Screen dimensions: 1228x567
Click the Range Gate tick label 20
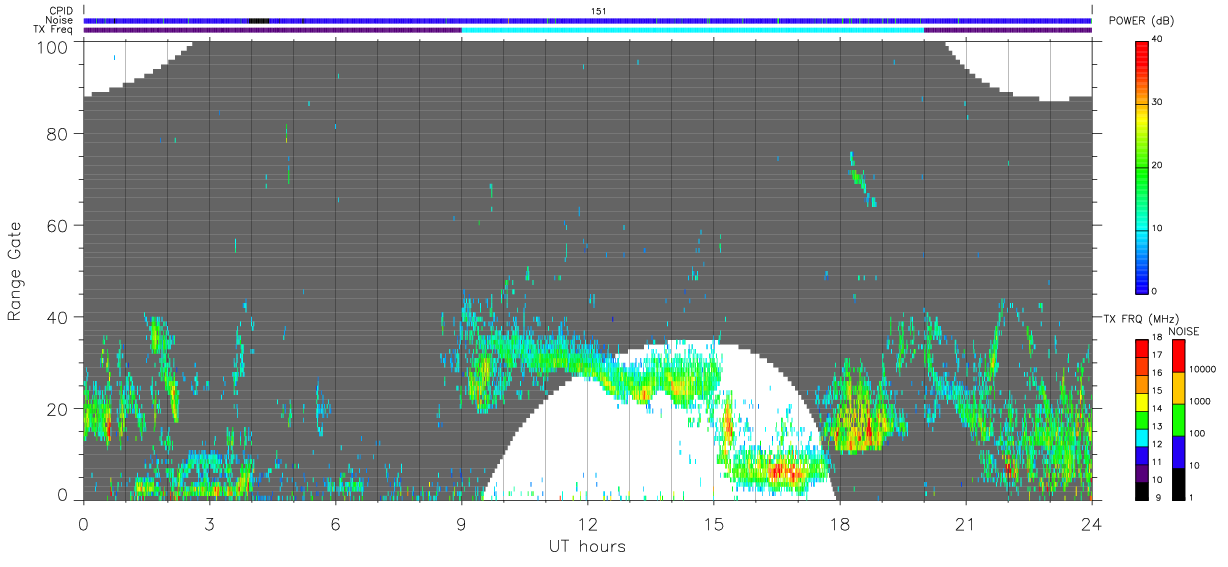59,409
